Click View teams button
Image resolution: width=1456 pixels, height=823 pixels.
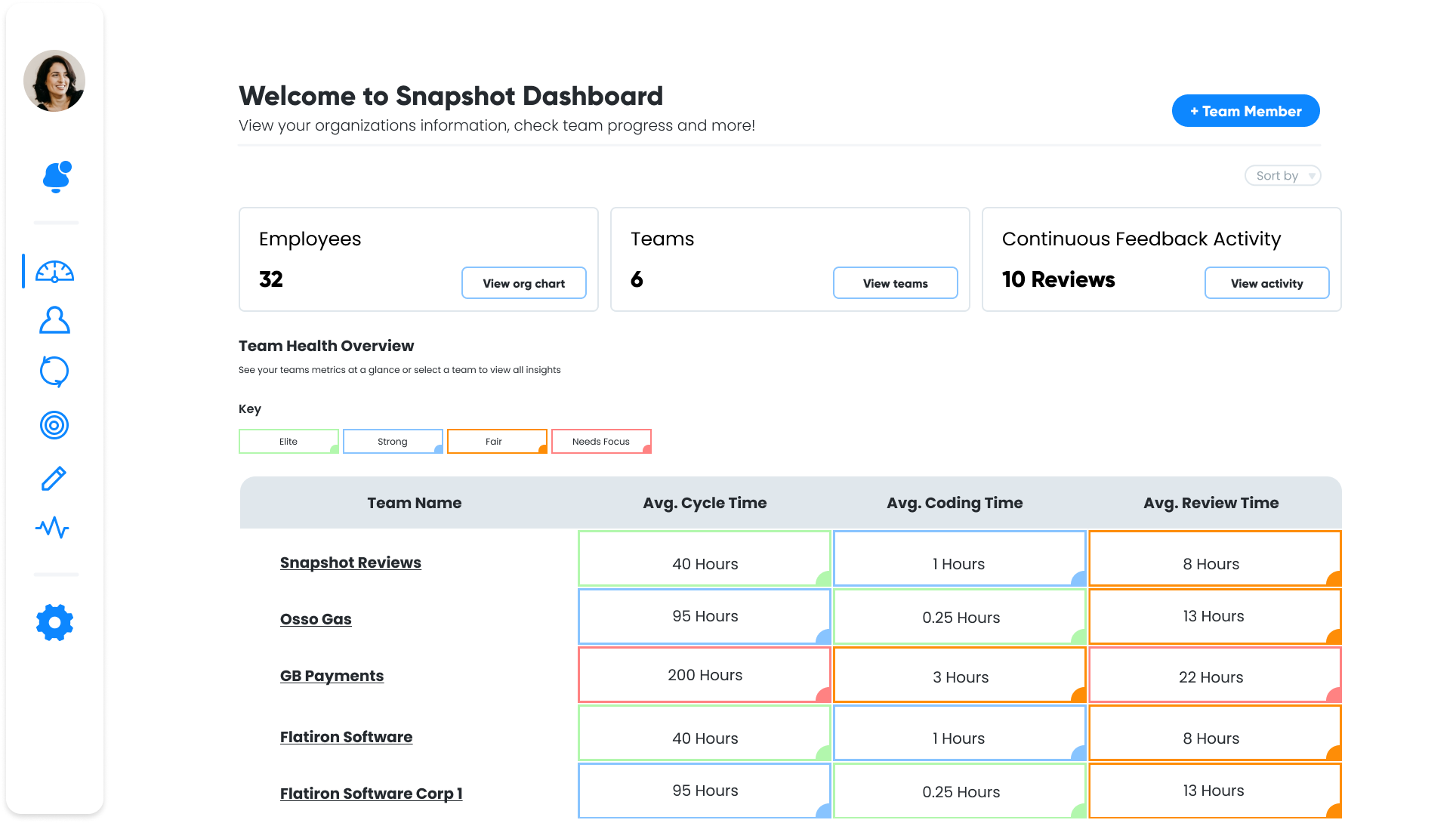(x=895, y=282)
